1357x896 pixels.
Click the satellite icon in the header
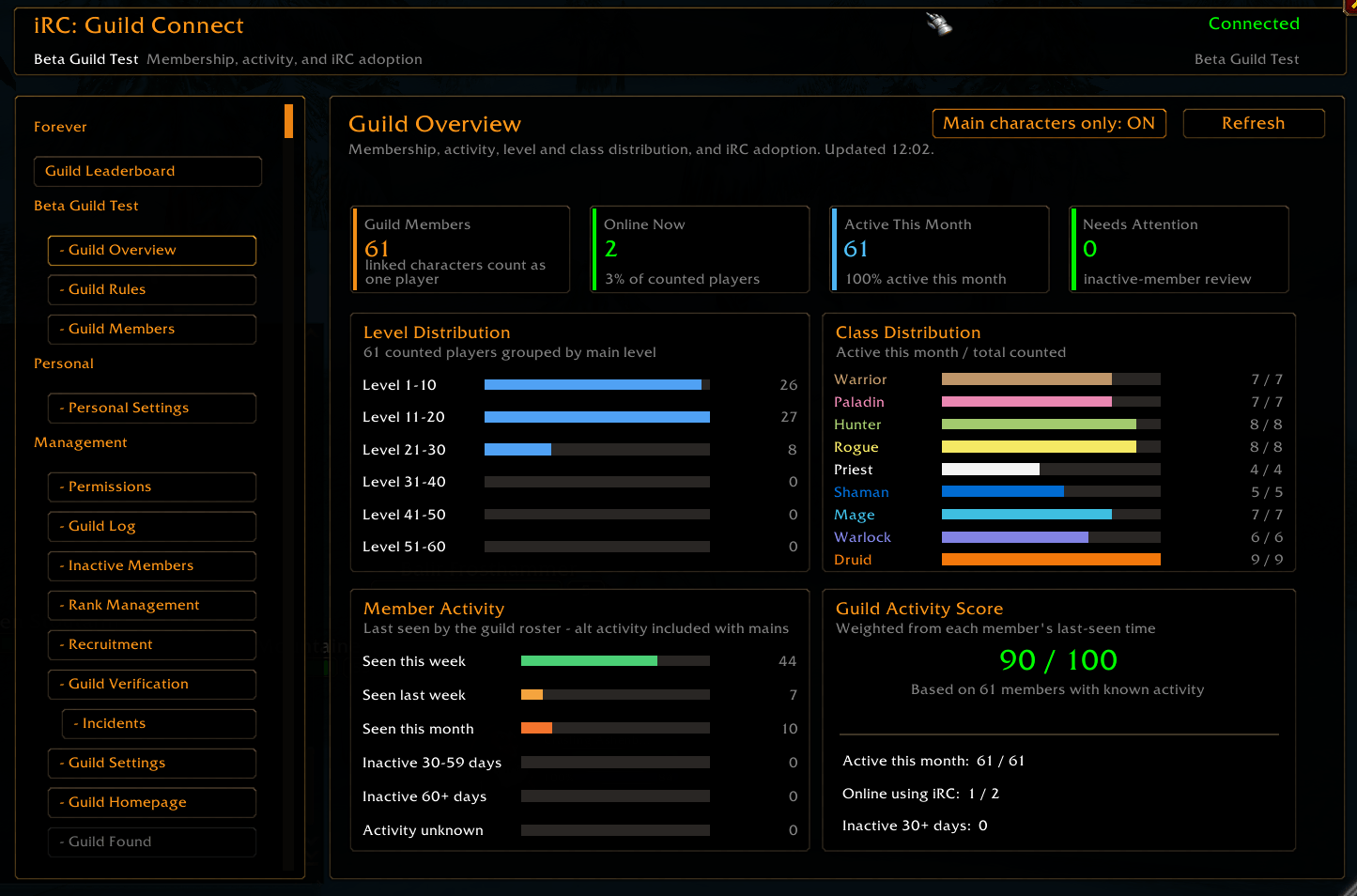(939, 23)
